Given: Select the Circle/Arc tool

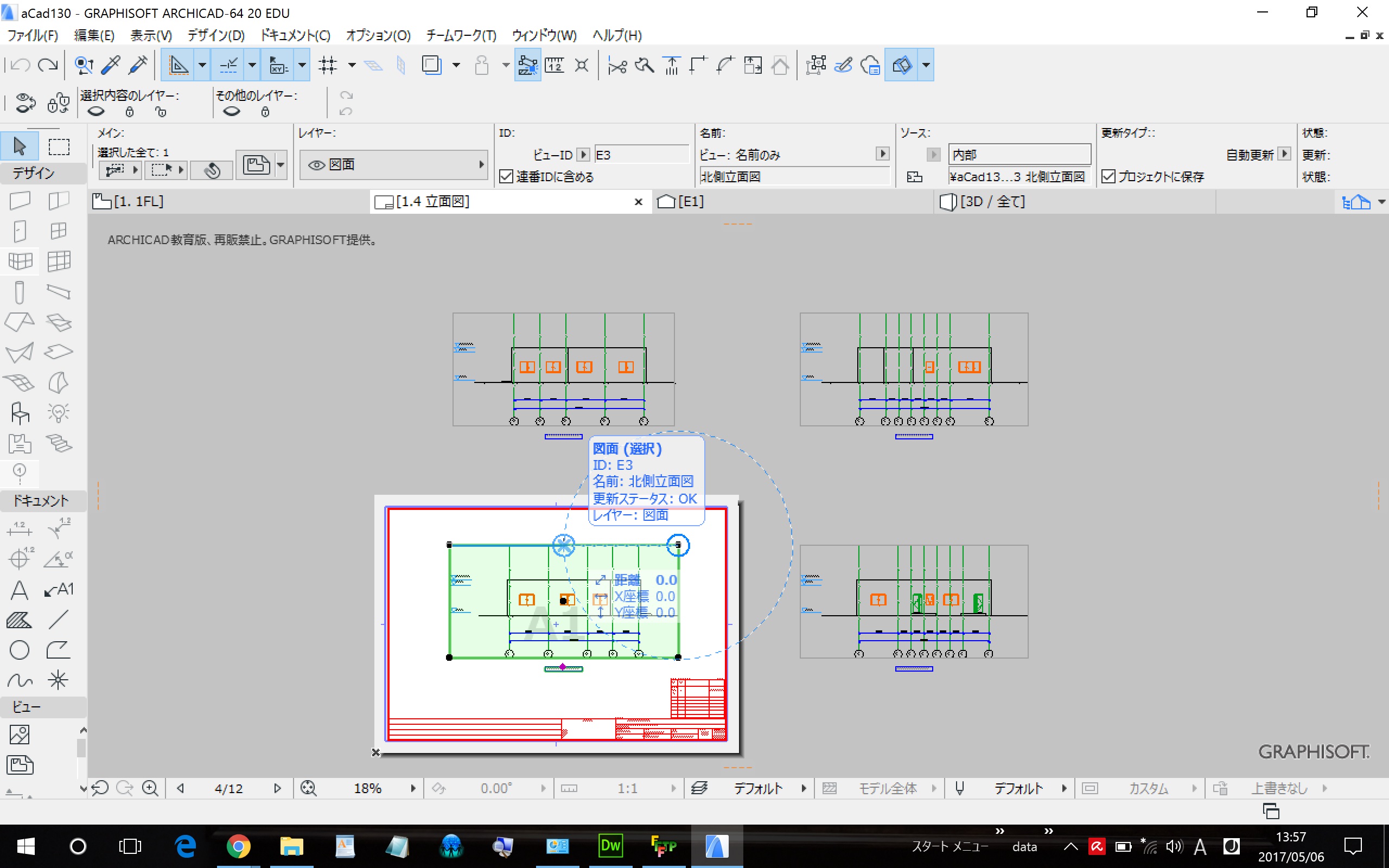Looking at the screenshot, I should (20, 650).
